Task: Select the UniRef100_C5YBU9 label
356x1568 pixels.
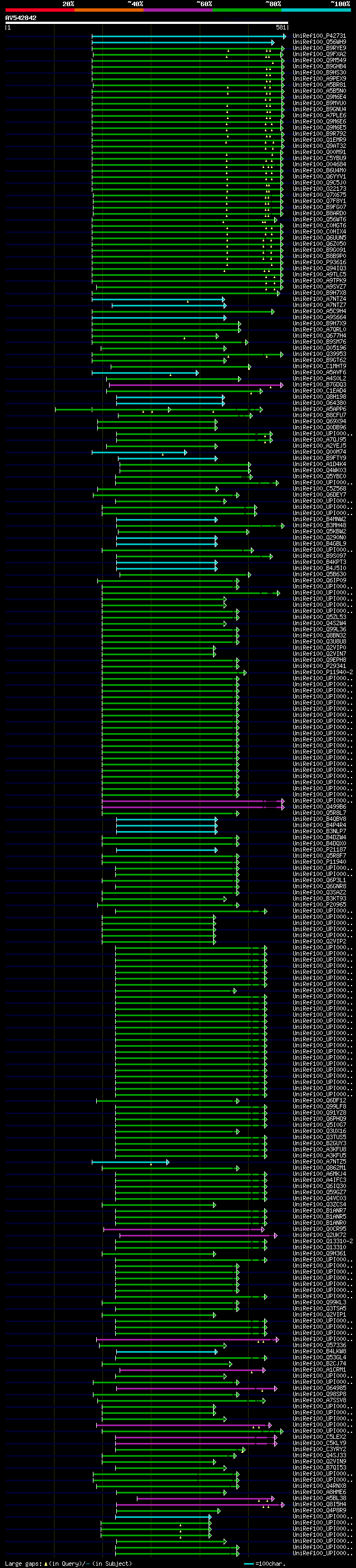Action: [319, 159]
